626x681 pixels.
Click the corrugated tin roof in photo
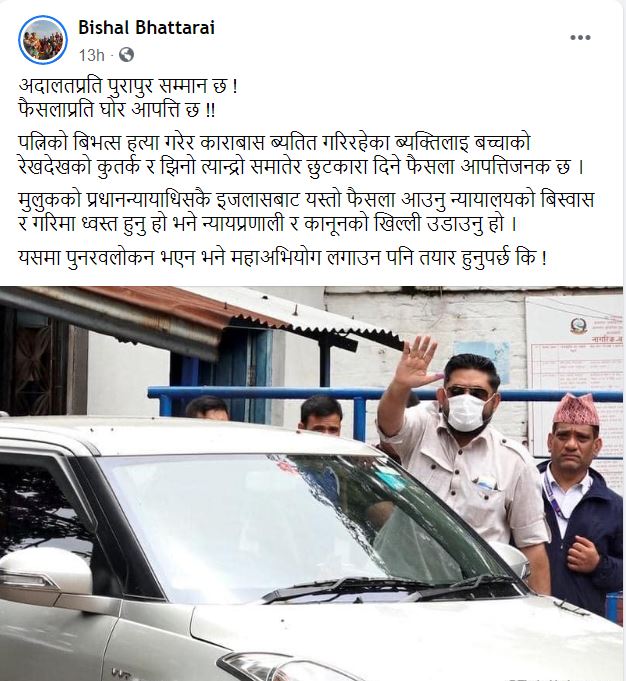(195, 319)
